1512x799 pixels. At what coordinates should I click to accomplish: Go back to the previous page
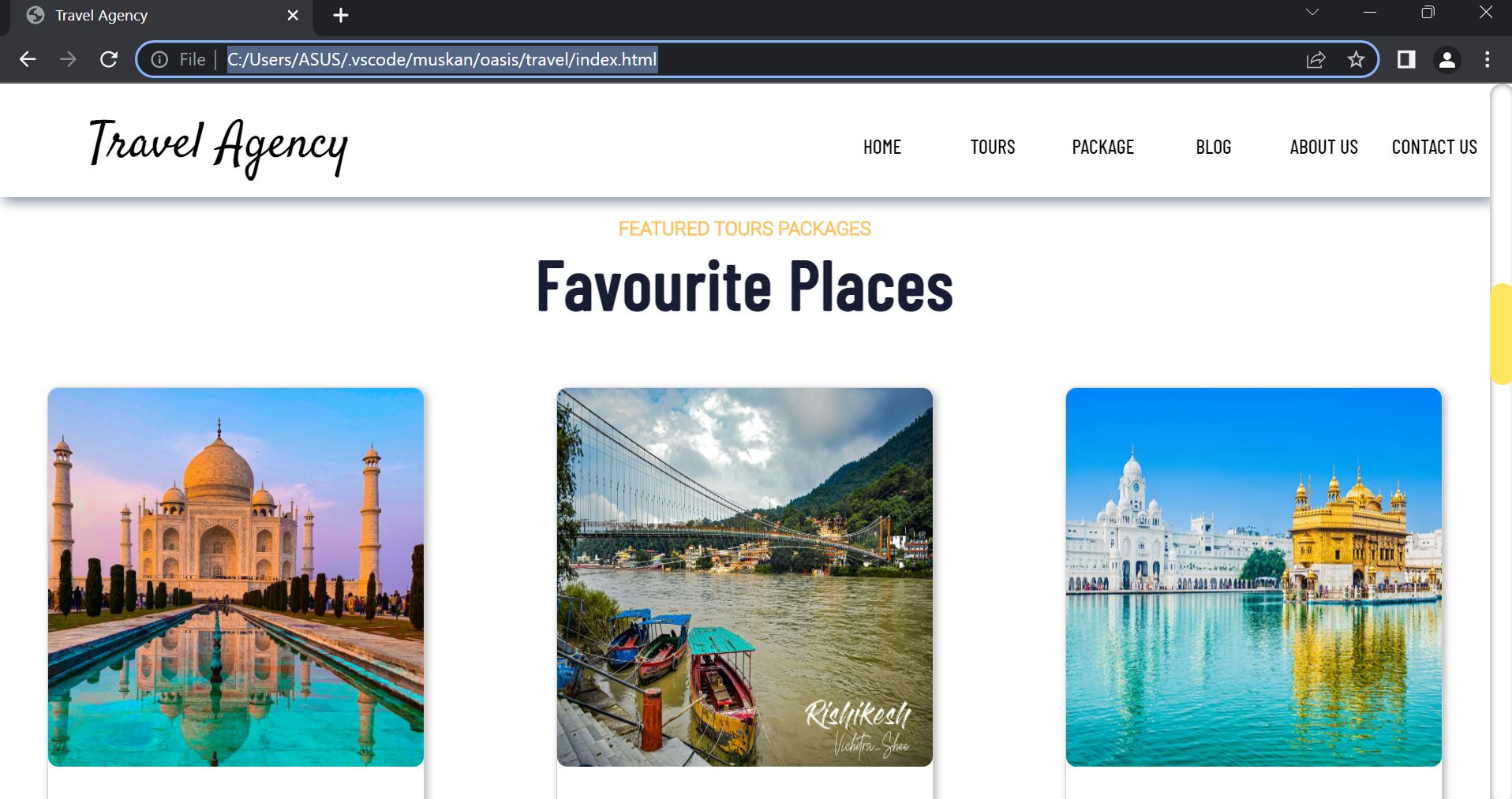[x=28, y=59]
